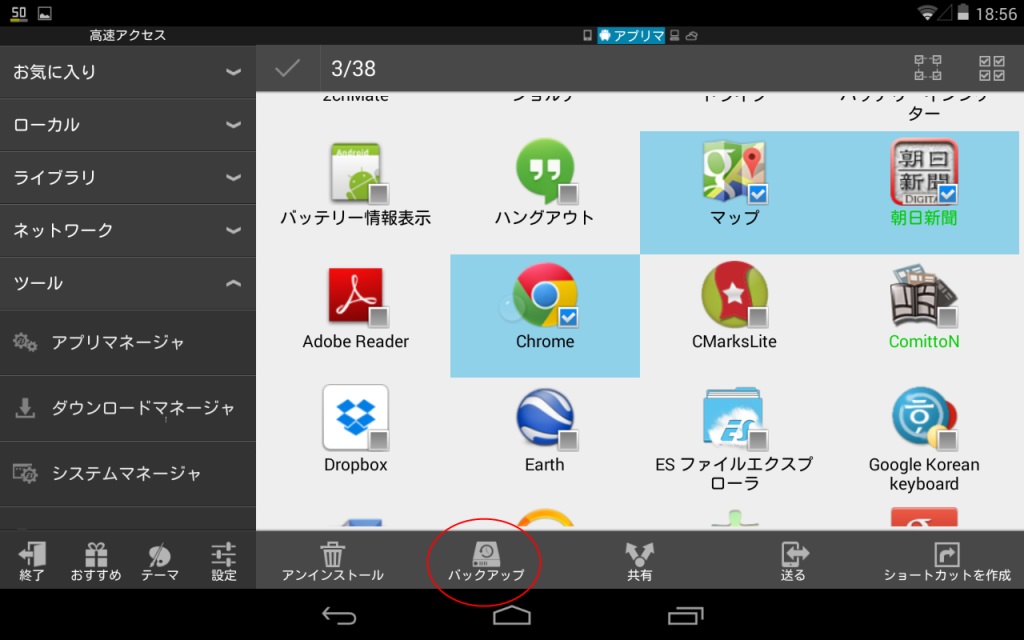The height and width of the screenshot is (640, 1024).
Task: Tap the Earth app icon
Action: click(x=545, y=419)
